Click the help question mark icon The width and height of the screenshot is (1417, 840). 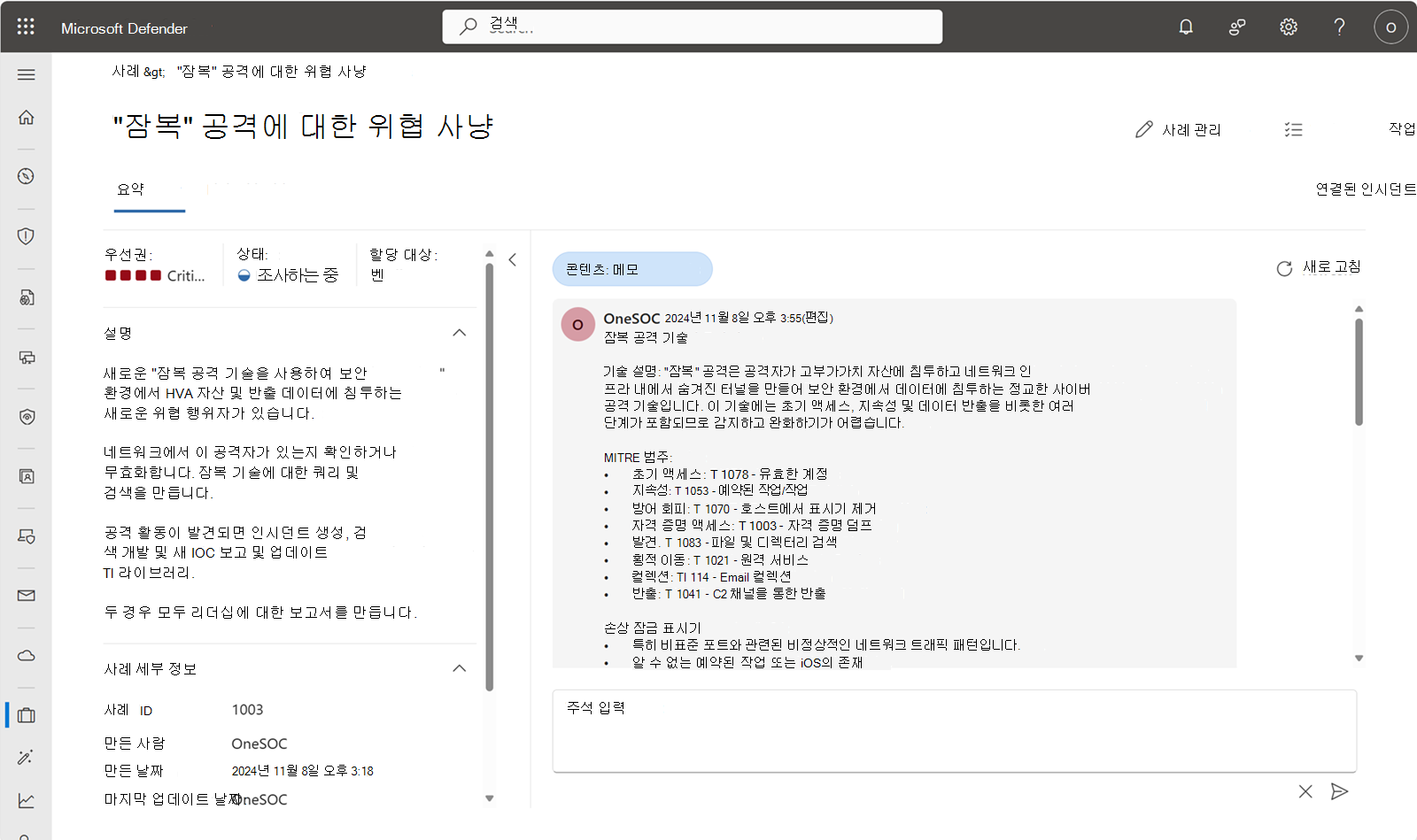tap(1340, 27)
